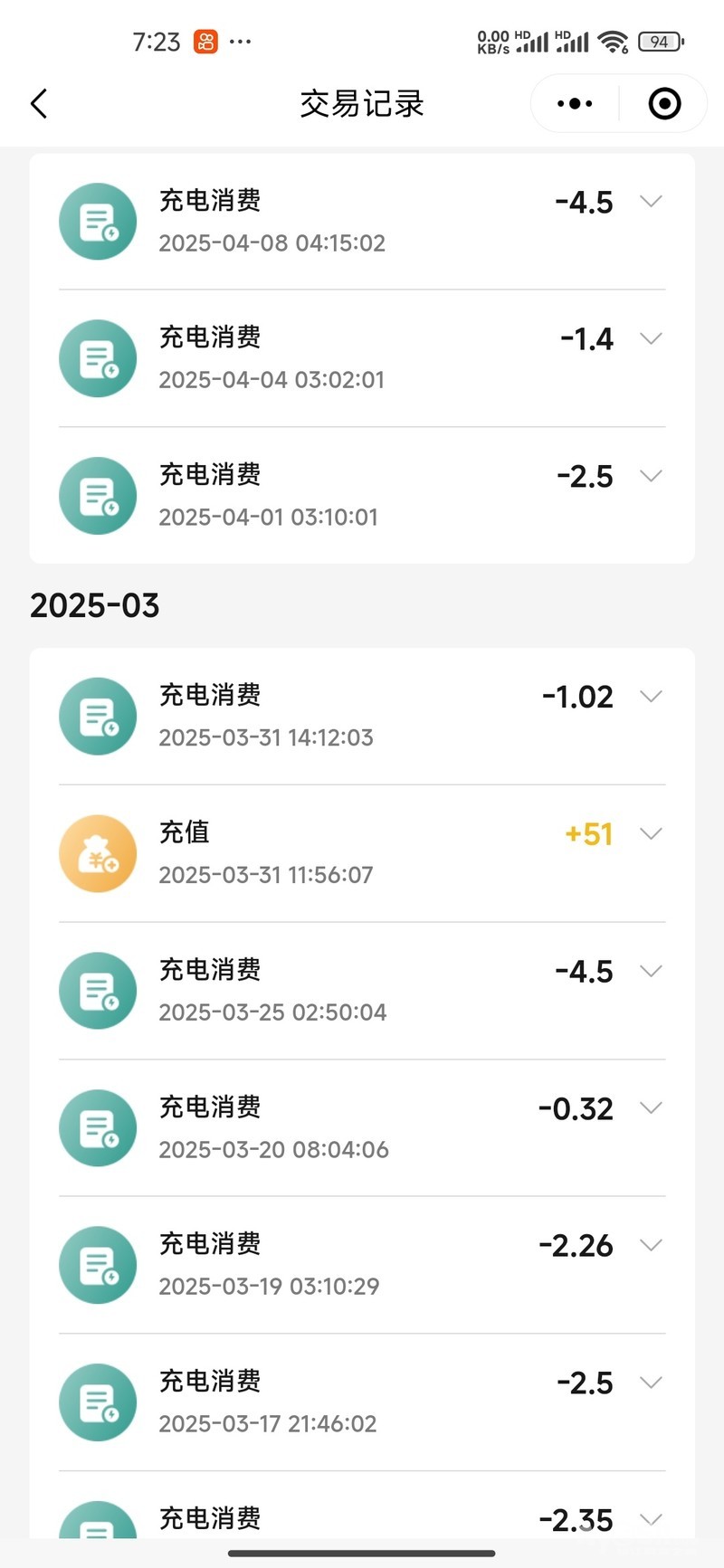
Task: Tap the 2025-03 month section header
Action: tap(95, 605)
